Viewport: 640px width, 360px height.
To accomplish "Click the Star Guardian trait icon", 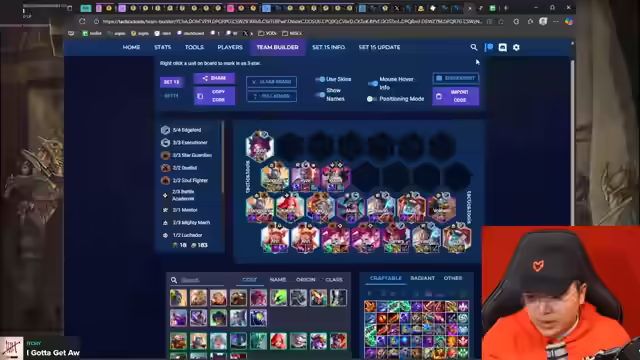I will point(165,155).
